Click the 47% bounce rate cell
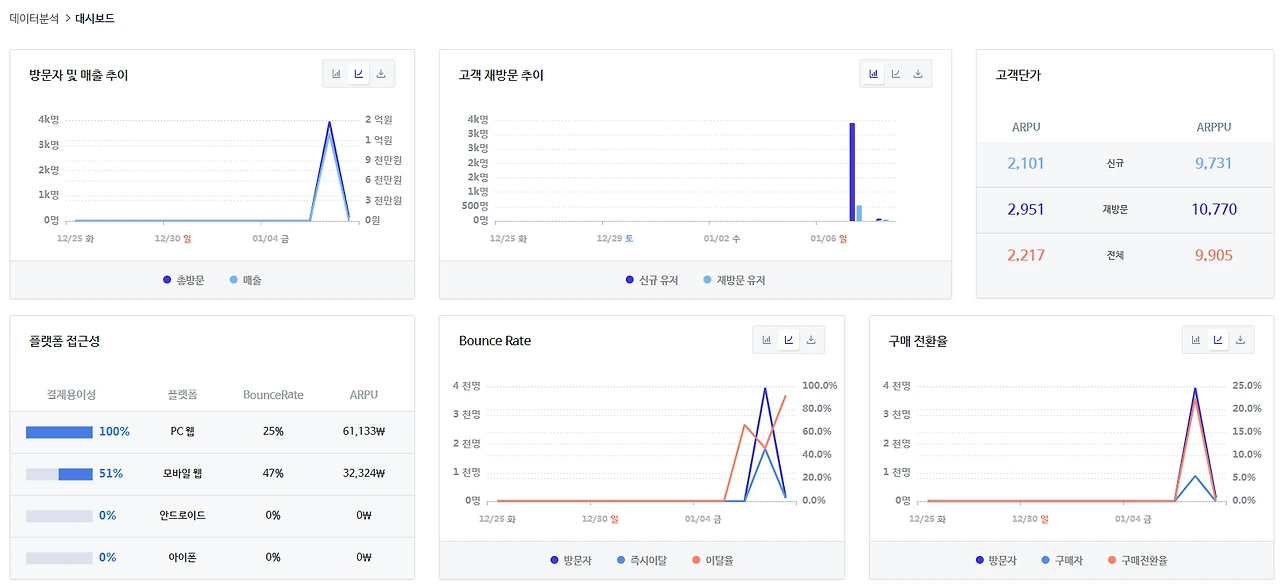The image size is (1280, 586). click(273, 474)
